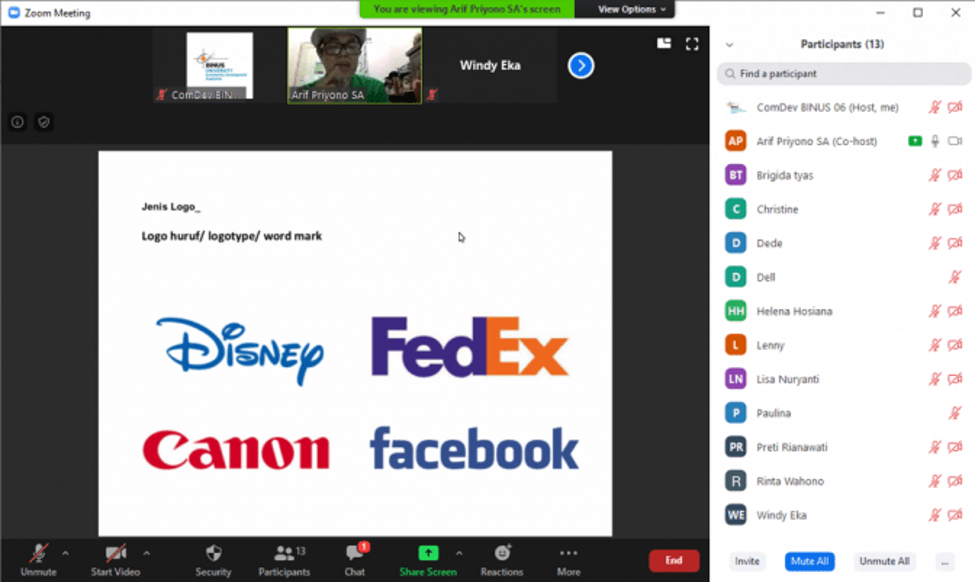
Task: Enter full screen mode
Action: coord(692,44)
